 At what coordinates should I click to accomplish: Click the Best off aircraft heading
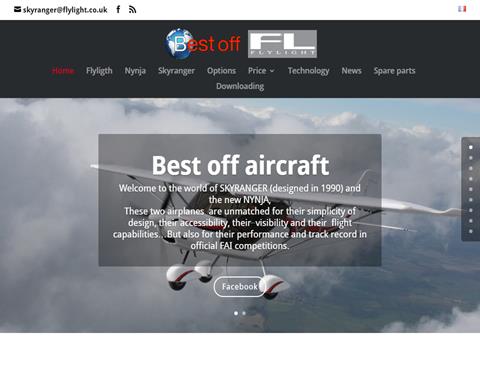click(x=240, y=165)
